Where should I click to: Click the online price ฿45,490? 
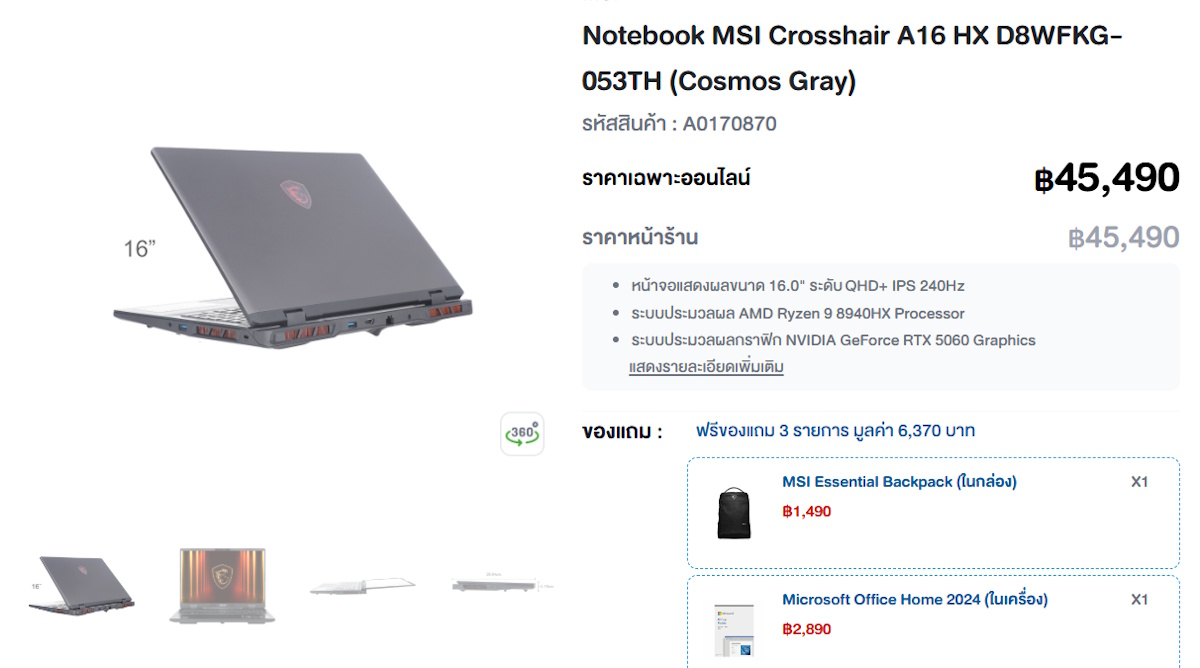1107,178
